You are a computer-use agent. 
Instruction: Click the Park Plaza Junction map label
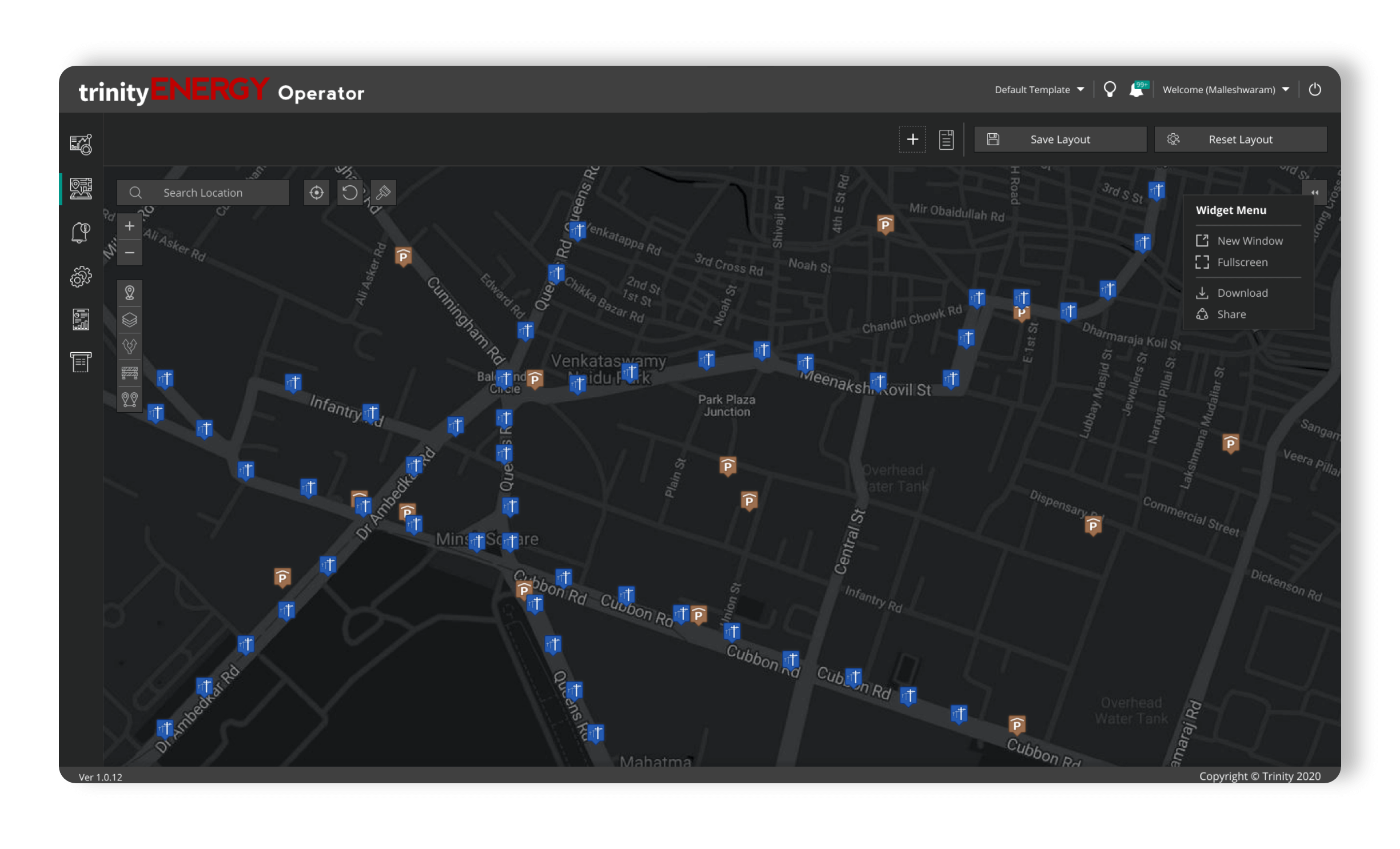pyautogui.click(x=726, y=405)
